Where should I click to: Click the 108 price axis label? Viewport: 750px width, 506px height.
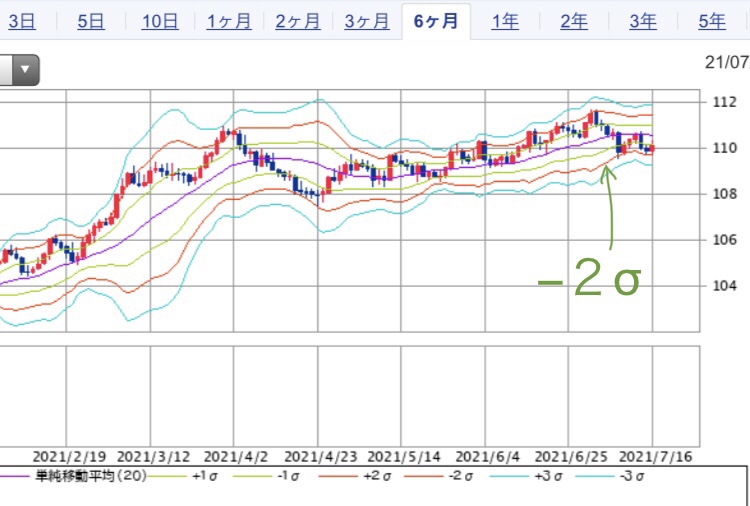click(x=724, y=194)
